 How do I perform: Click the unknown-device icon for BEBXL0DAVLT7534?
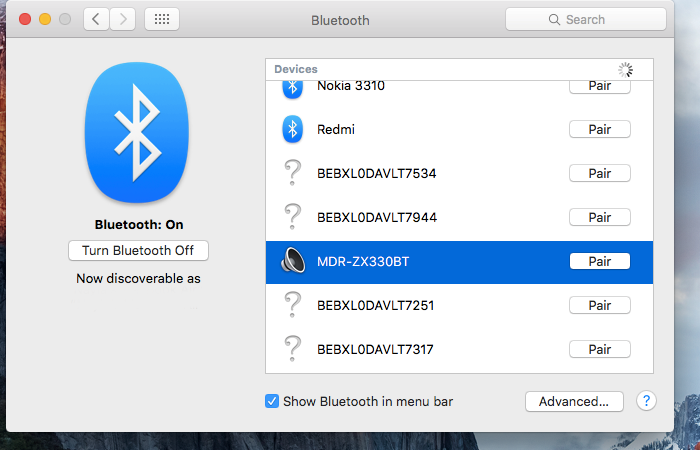click(292, 173)
